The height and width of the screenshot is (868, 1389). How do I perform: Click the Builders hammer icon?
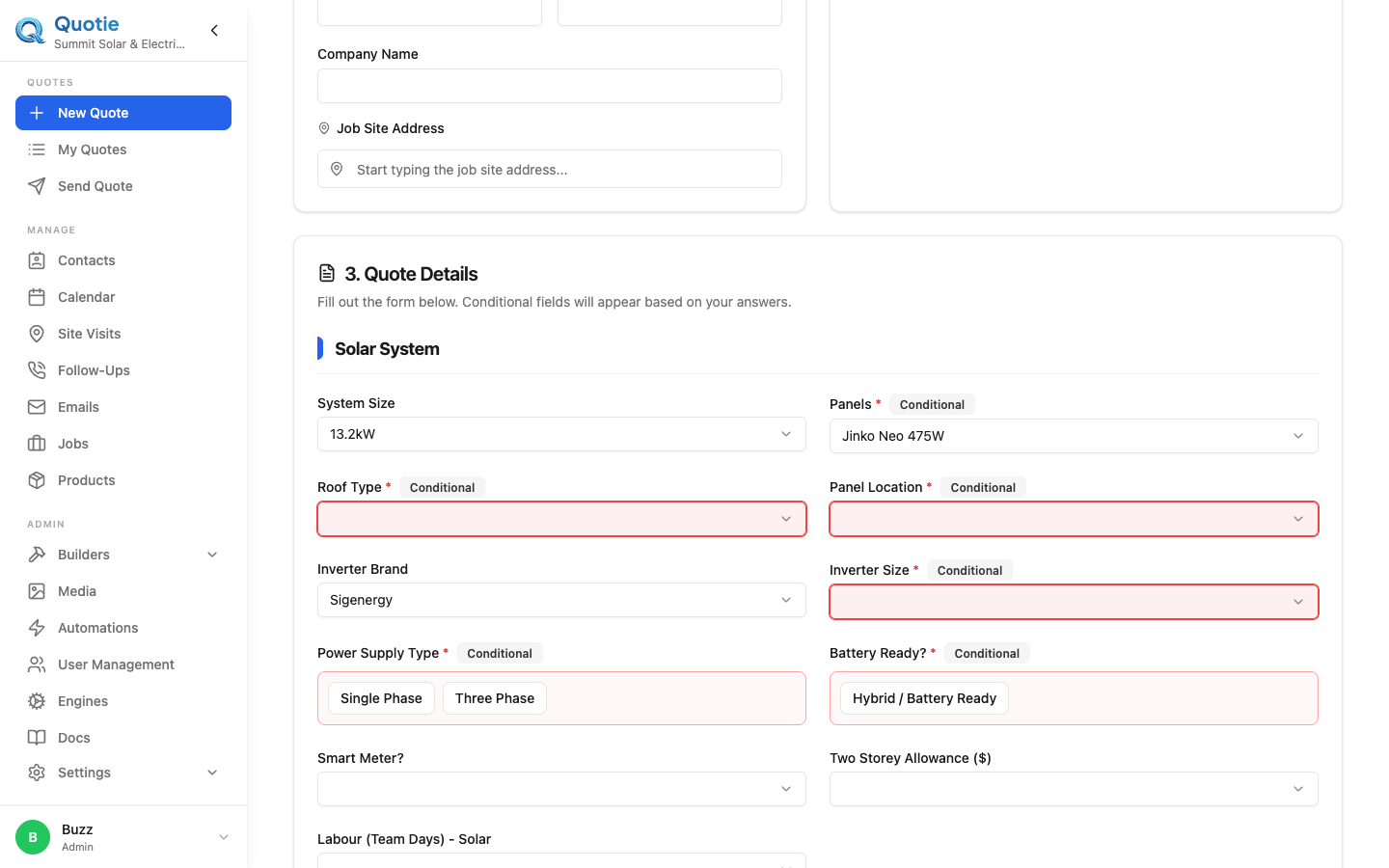point(37,555)
